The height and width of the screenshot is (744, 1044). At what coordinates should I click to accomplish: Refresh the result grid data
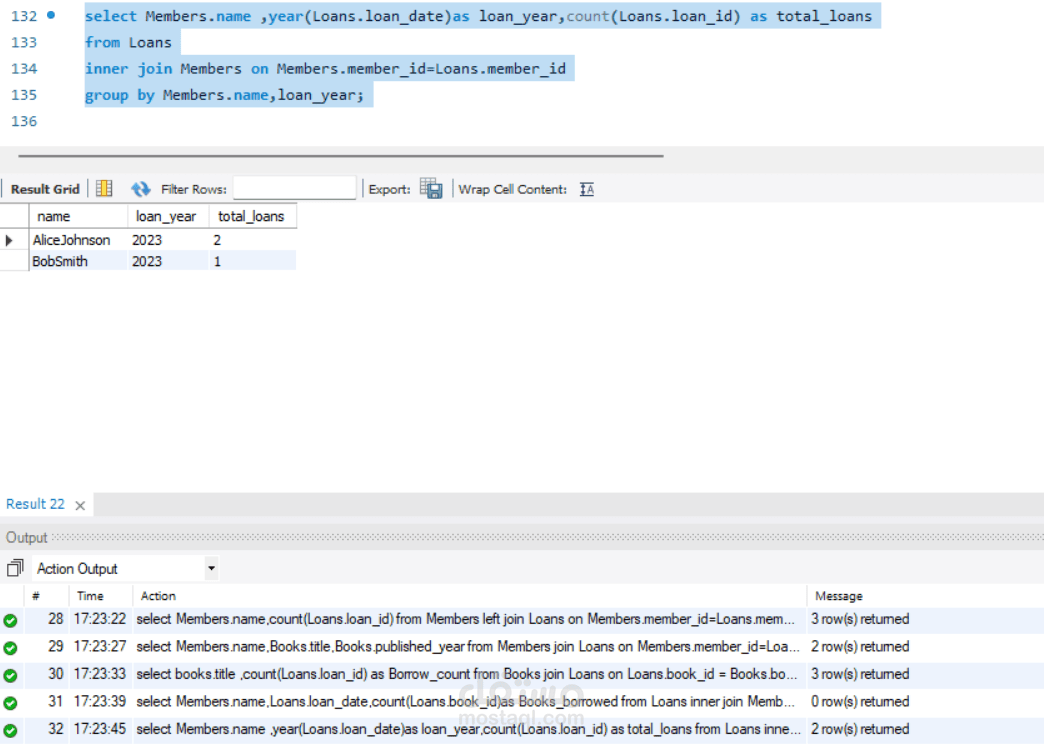(x=140, y=189)
